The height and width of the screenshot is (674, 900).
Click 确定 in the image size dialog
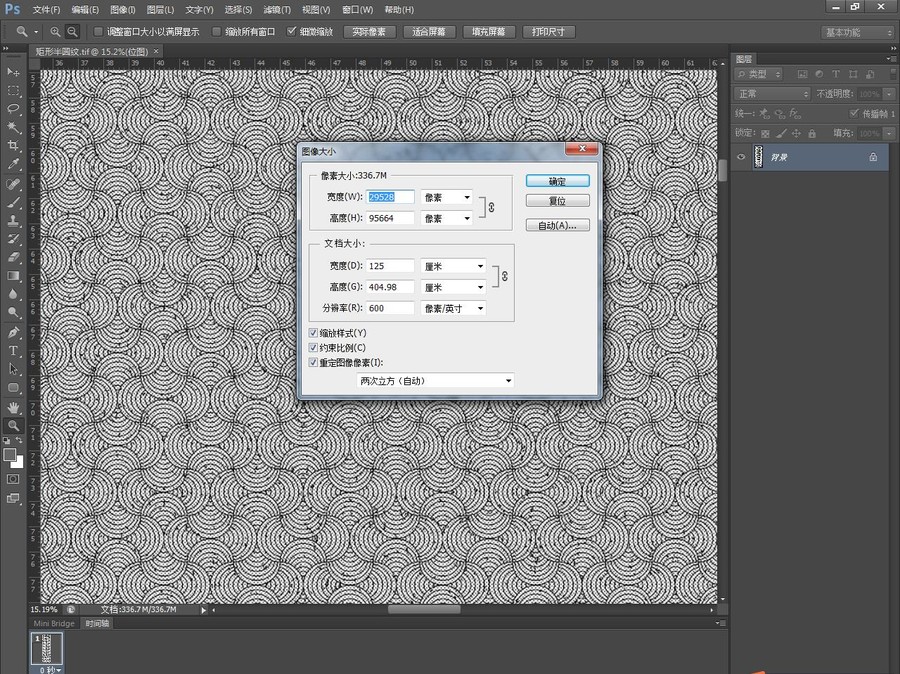[557, 181]
